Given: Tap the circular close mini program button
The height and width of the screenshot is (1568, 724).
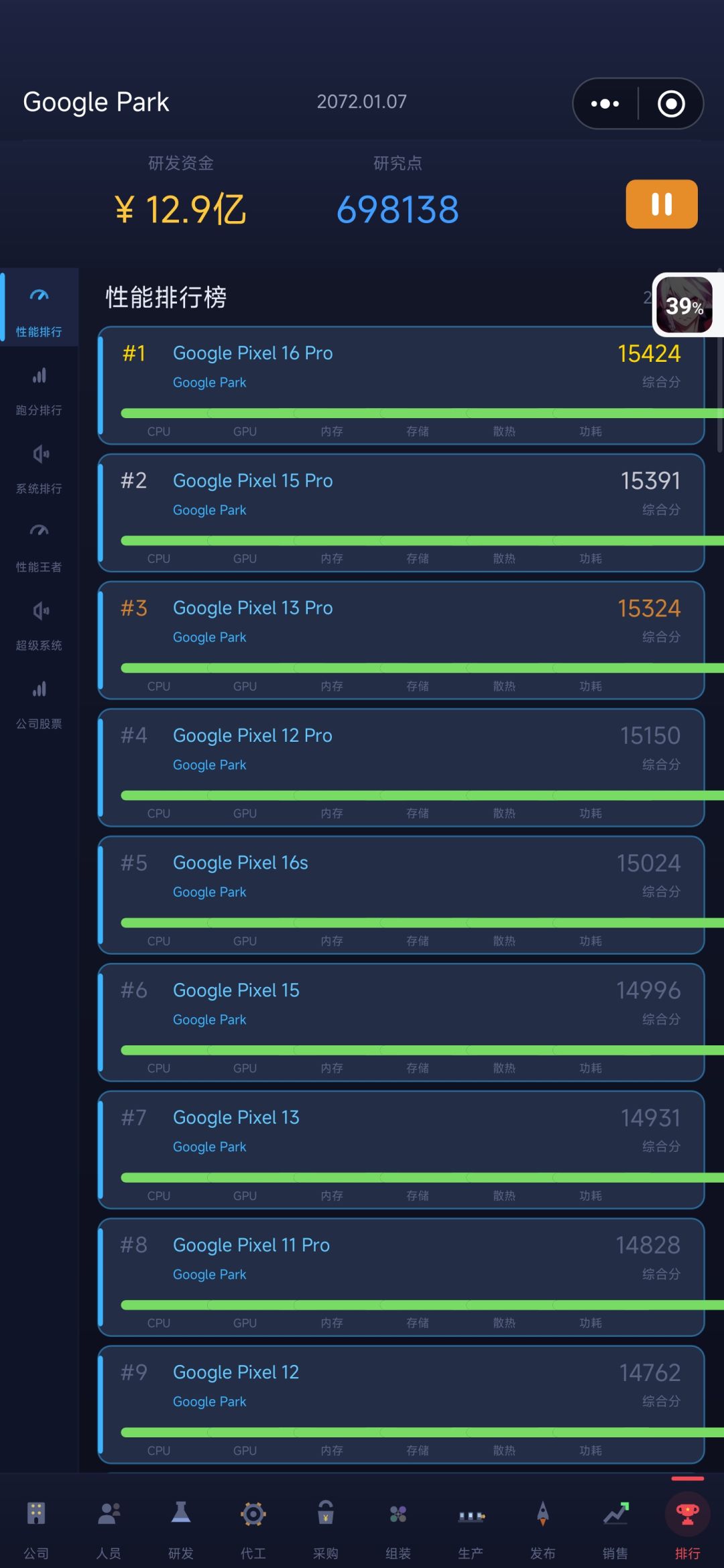Looking at the screenshot, I should (671, 104).
